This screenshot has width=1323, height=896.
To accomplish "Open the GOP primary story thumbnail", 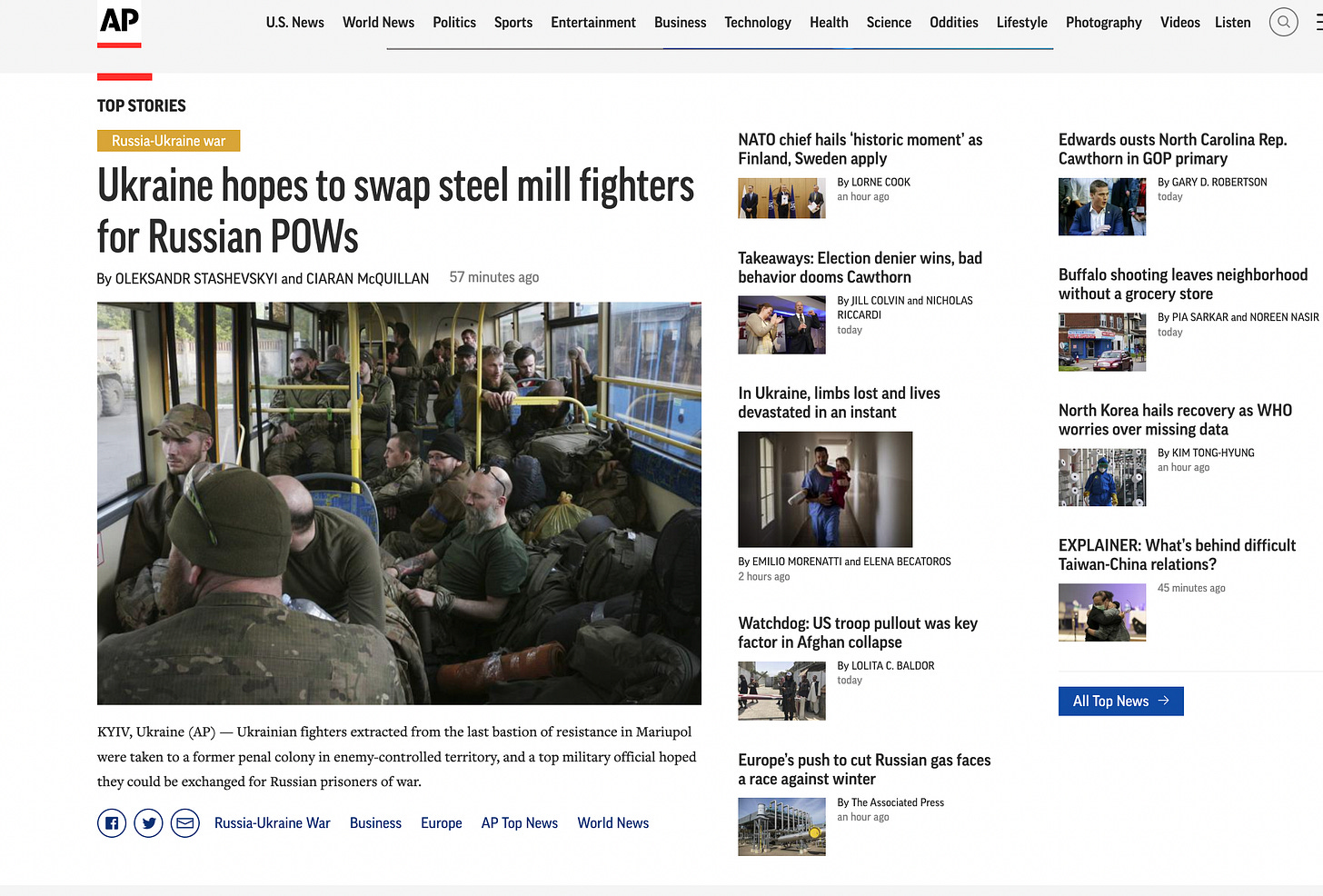I will pos(1102,207).
